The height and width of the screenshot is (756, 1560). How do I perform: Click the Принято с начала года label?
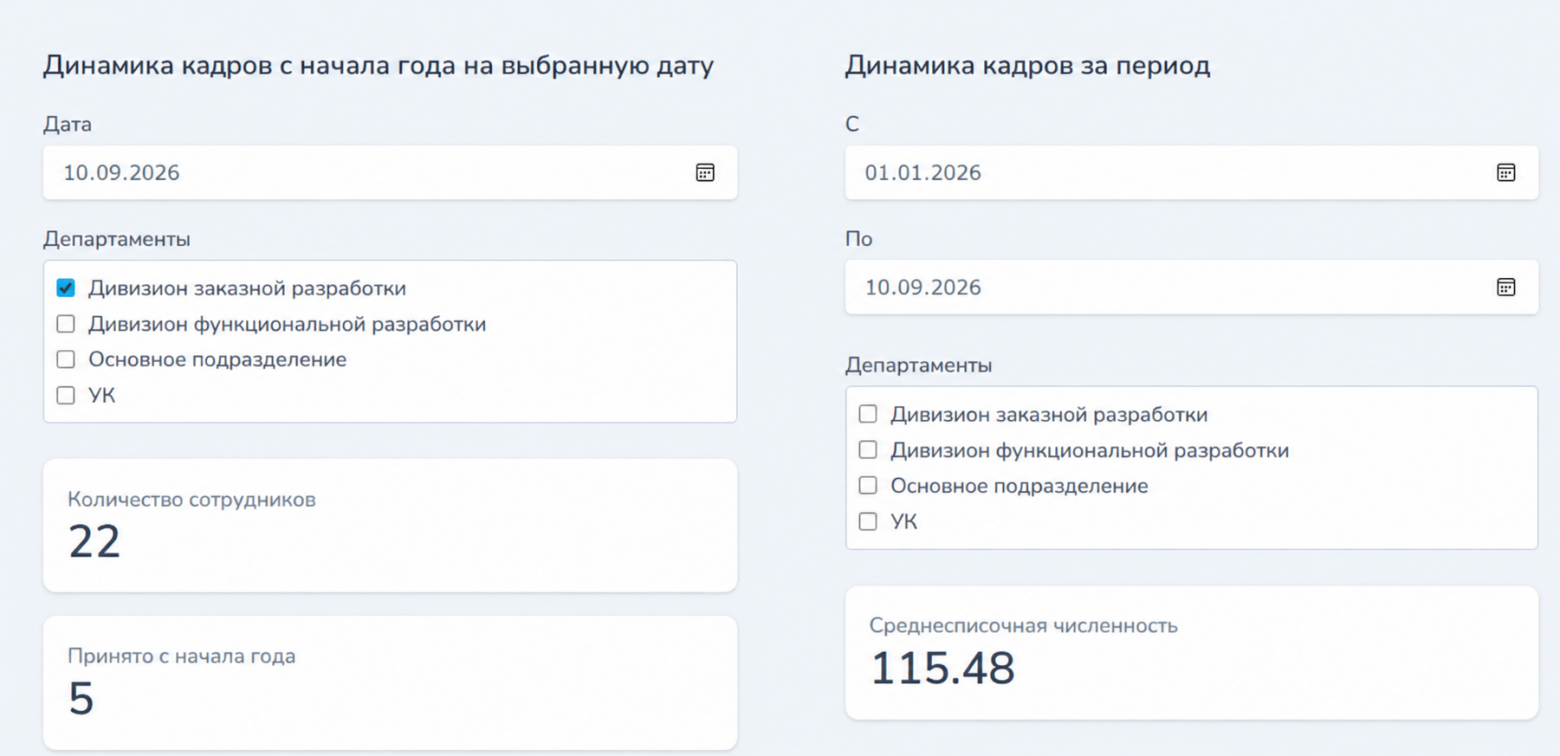pos(182,657)
